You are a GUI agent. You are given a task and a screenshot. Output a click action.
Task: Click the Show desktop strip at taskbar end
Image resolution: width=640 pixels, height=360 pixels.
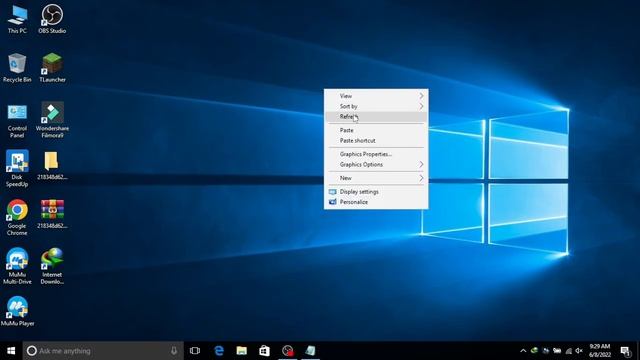638,351
